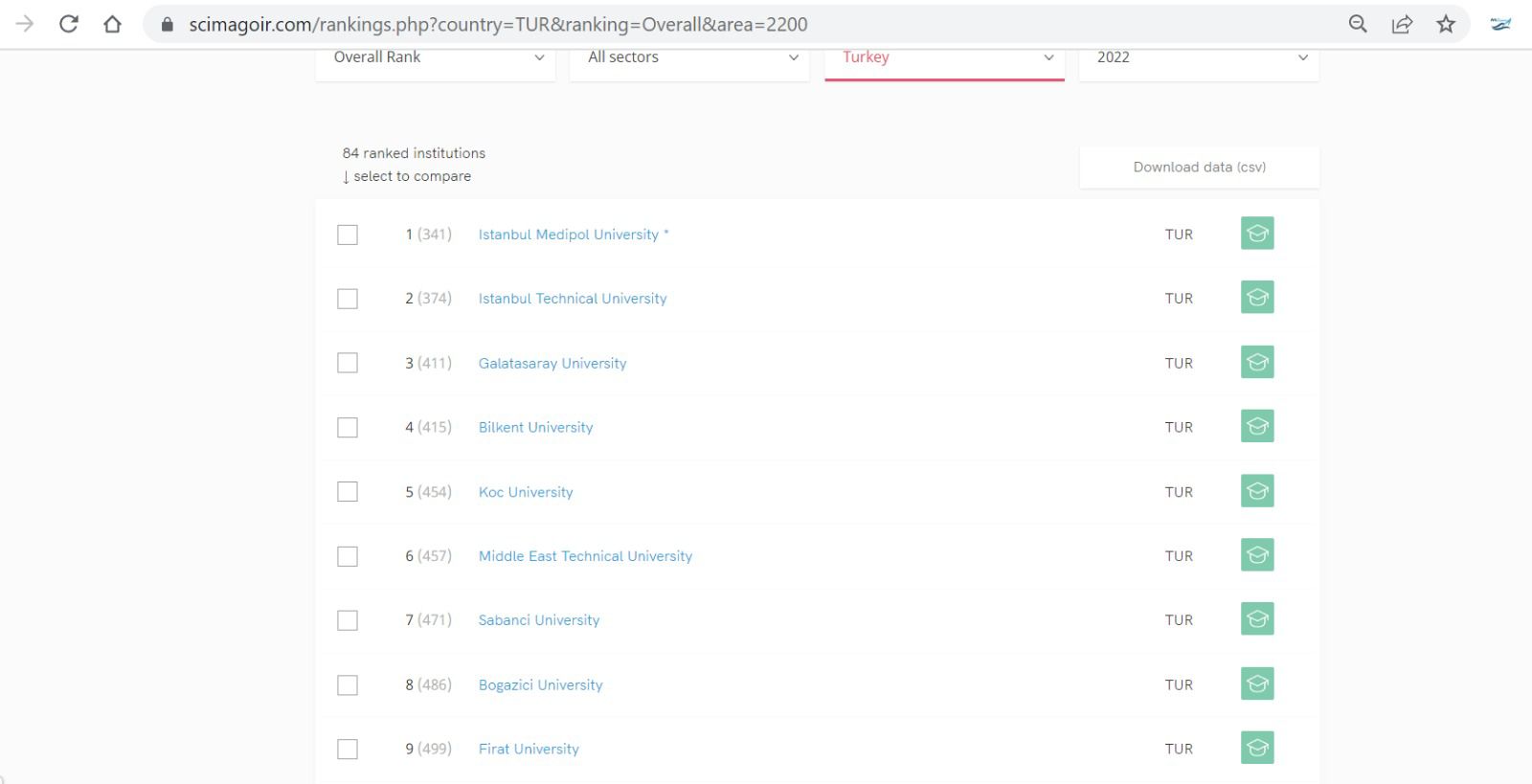Image resolution: width=1532 pixels, height=784 pixels.
Task: Click rank text '2 (374)'
Action: click(x=428, y=299)
